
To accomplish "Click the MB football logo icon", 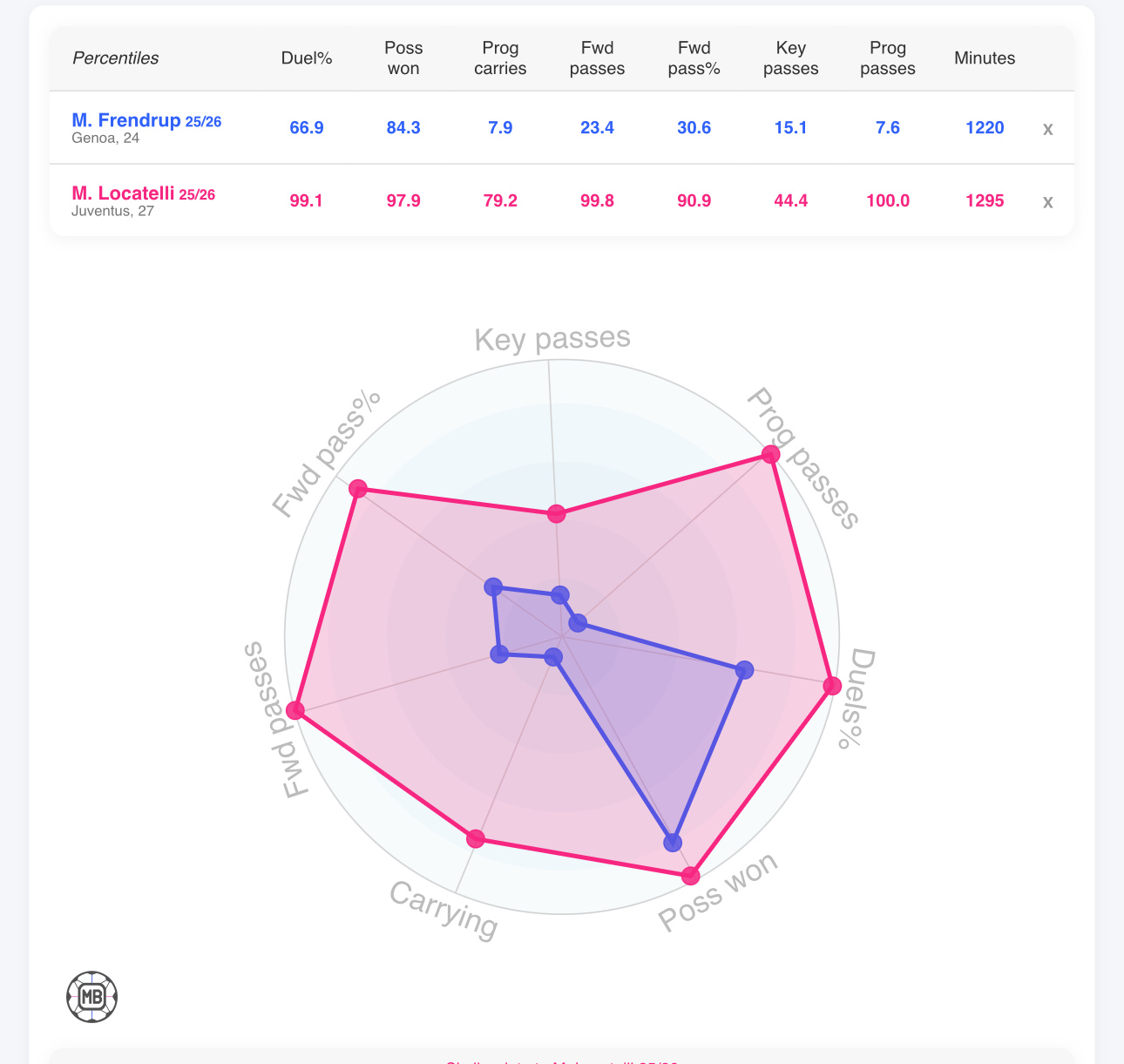I will [91, 996].
